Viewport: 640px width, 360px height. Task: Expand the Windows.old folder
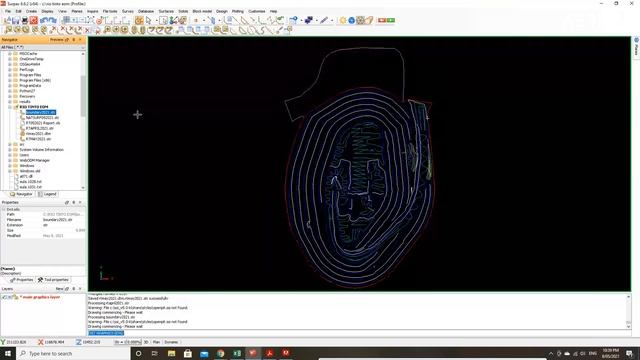coord(10,171)
